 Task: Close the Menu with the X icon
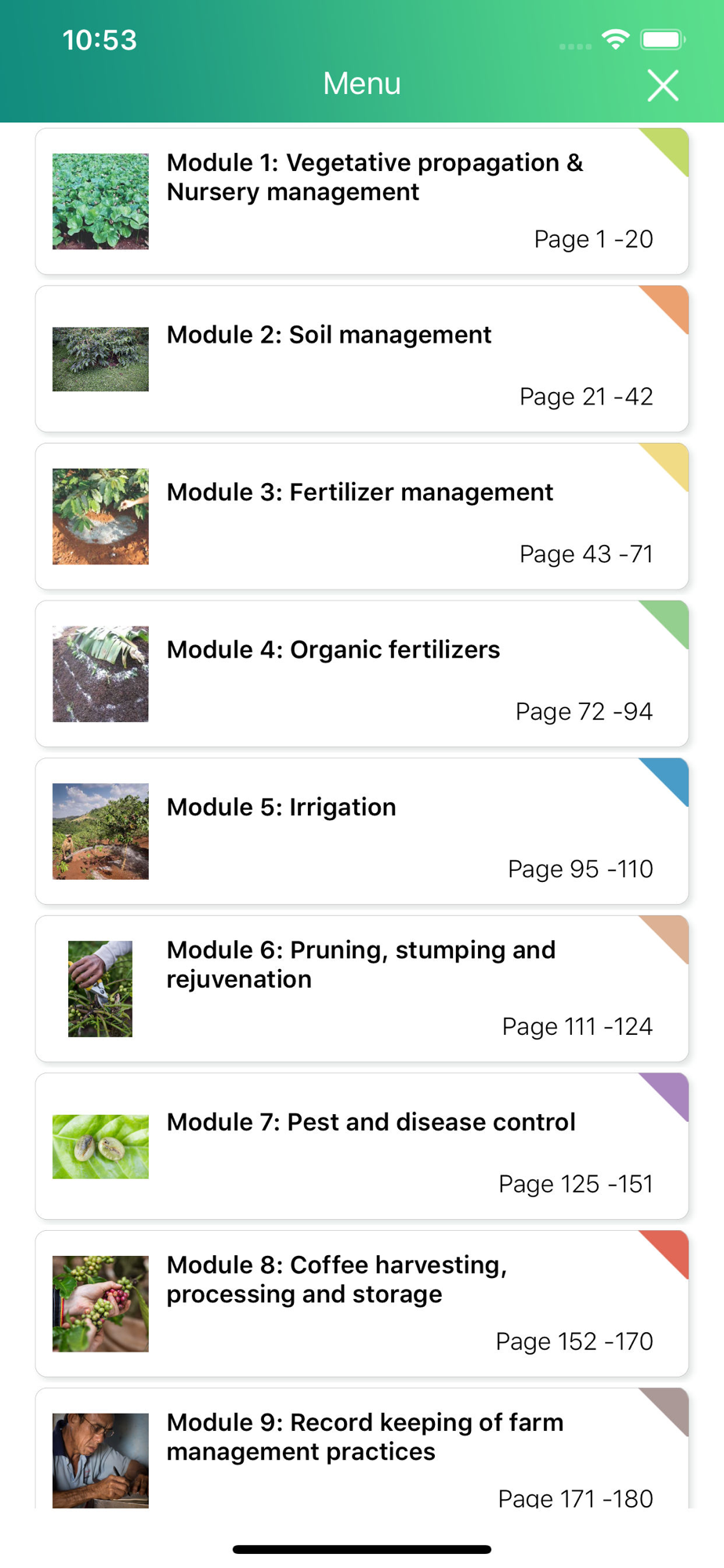tap(663, 85)
